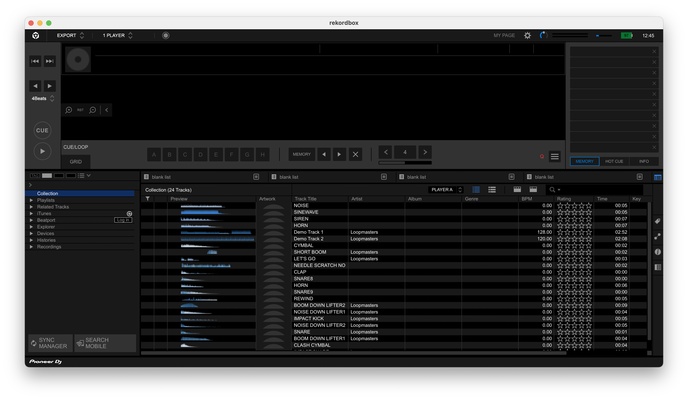Click the rekordbox logo icon

[x=36, y=36]
